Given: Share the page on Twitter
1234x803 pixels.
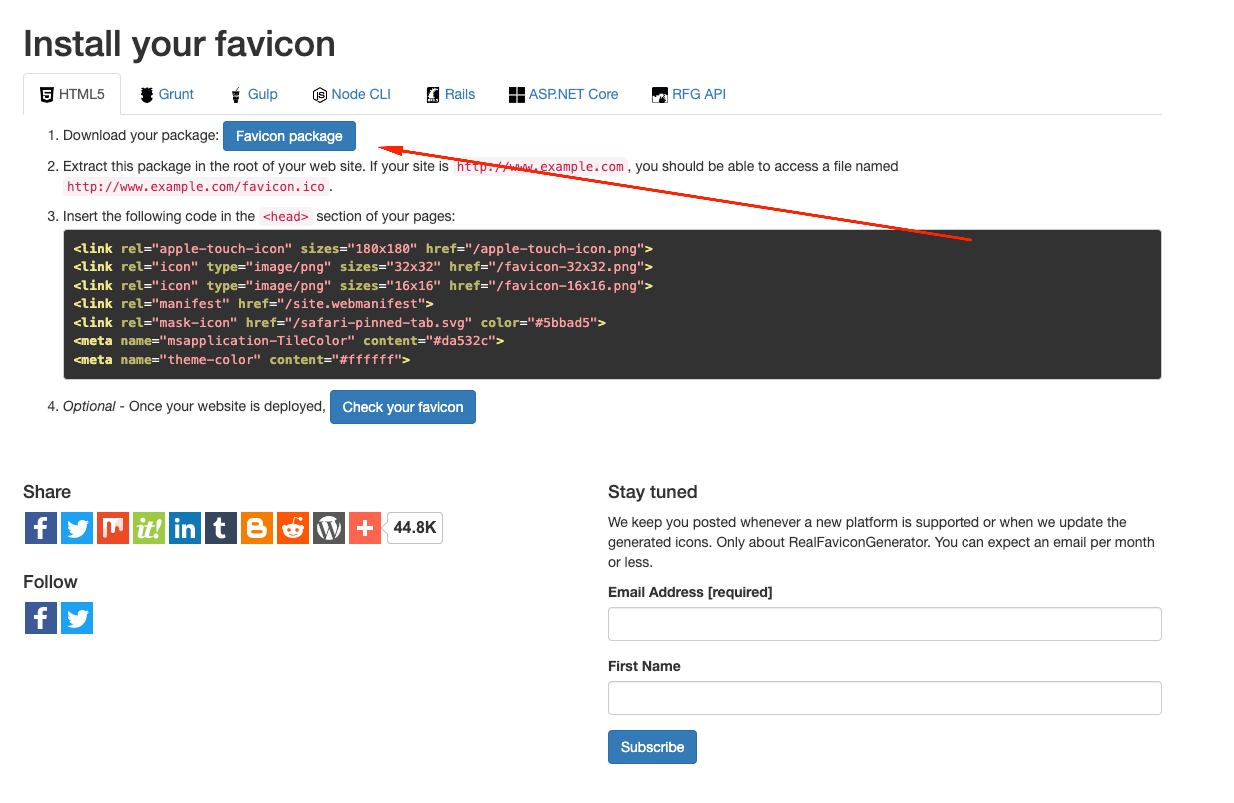Looking at the screenshot, I should click(77, 528).
